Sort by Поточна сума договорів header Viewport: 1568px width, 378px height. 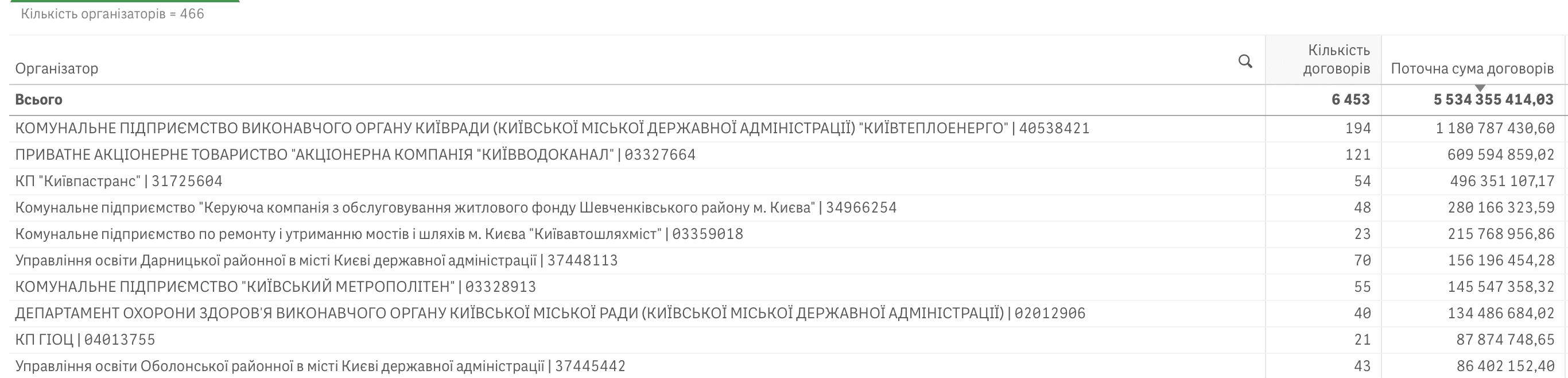click(1472, 68)
